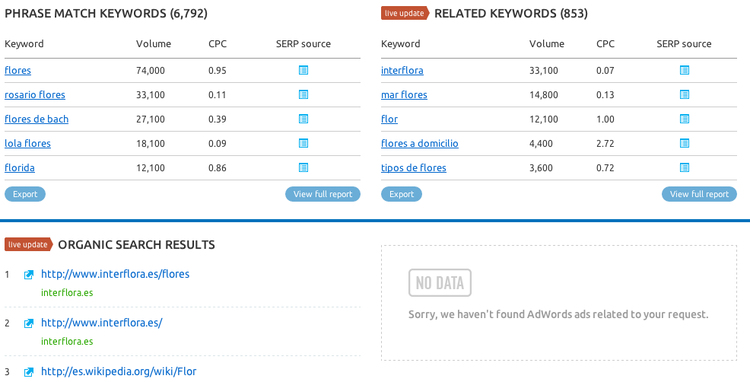Image resolution: width=750 pixels, height=382 pixels.
Task: Open the flores keyword link
Action: (x=18, y=71)
